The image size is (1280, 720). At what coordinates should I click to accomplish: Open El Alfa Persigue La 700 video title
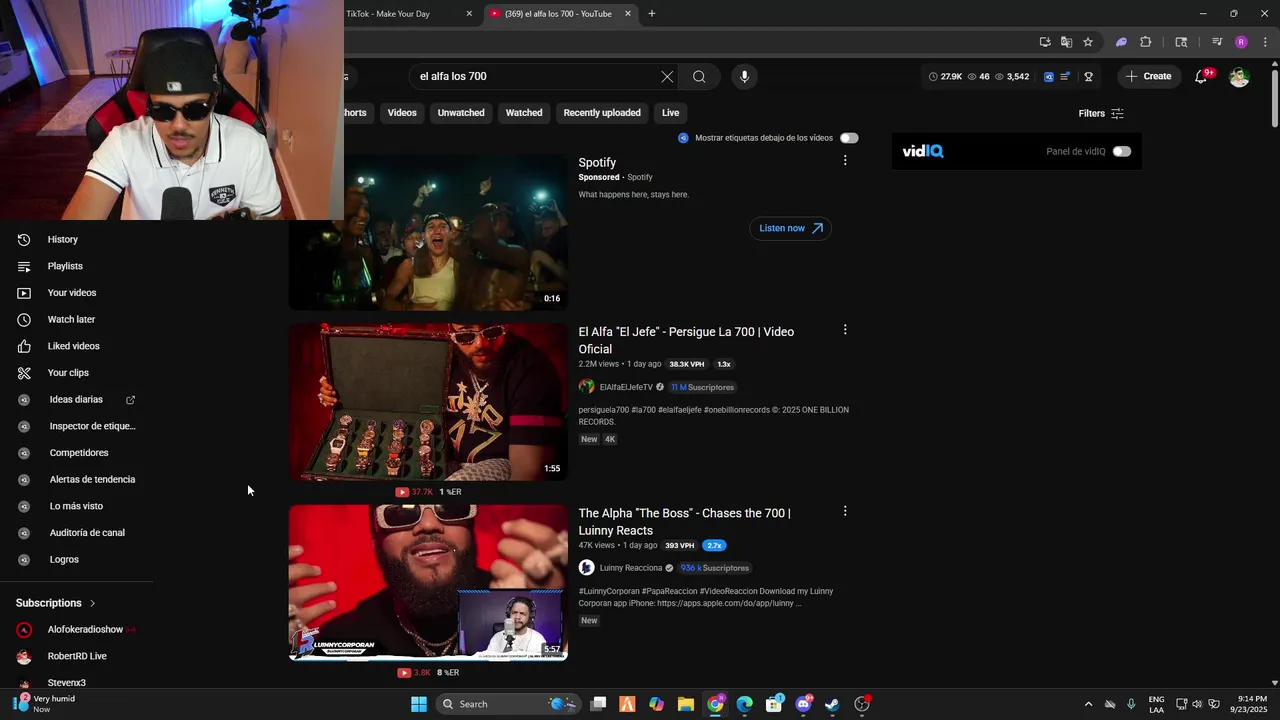pyautogui.click(x=686, y=340)
